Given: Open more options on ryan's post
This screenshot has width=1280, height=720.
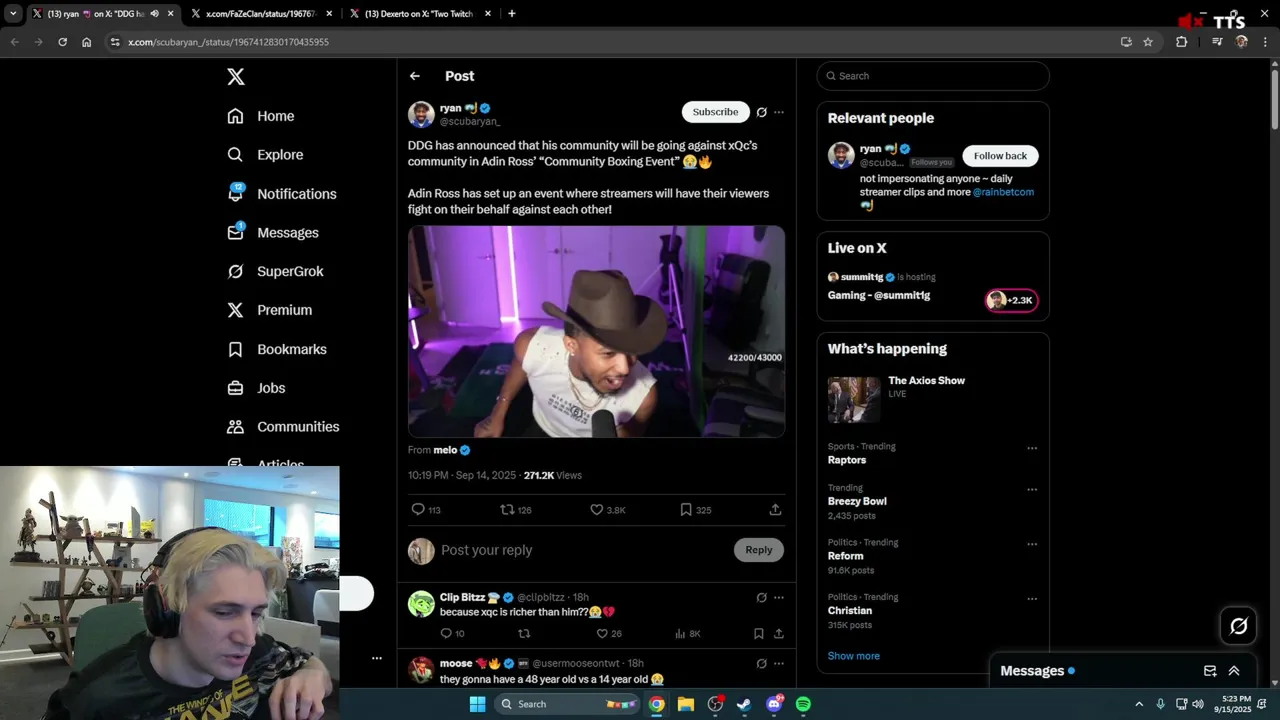Looking at the screenshot, I should click(x=779, y=112).
